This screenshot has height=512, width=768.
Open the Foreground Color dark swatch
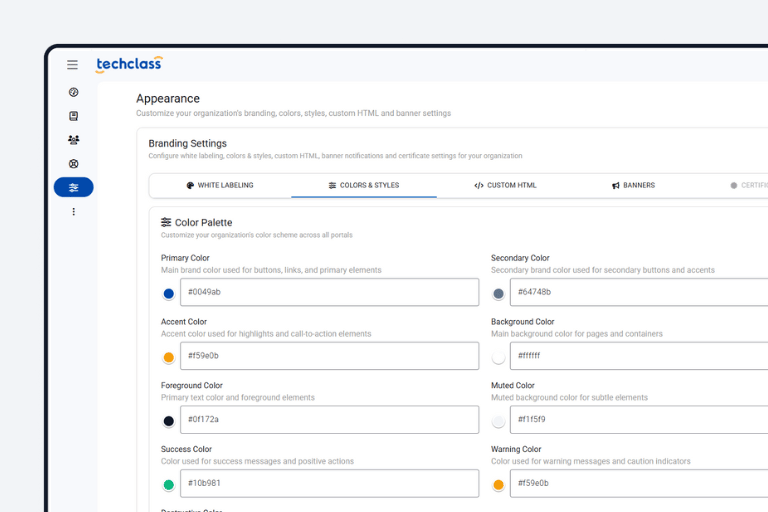[168, 421]
